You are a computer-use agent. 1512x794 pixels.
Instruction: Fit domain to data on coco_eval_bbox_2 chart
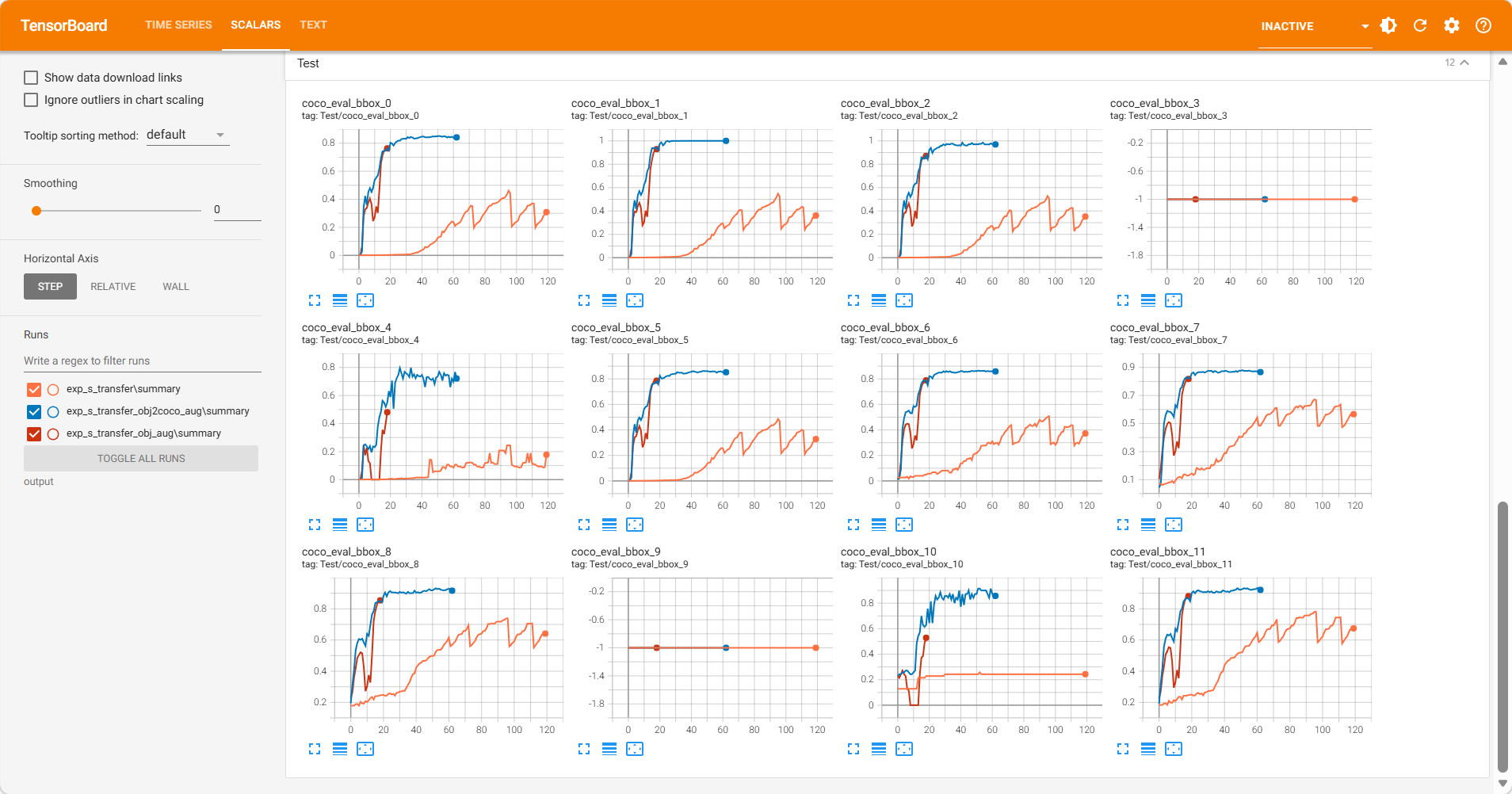[x=904, y=300]
